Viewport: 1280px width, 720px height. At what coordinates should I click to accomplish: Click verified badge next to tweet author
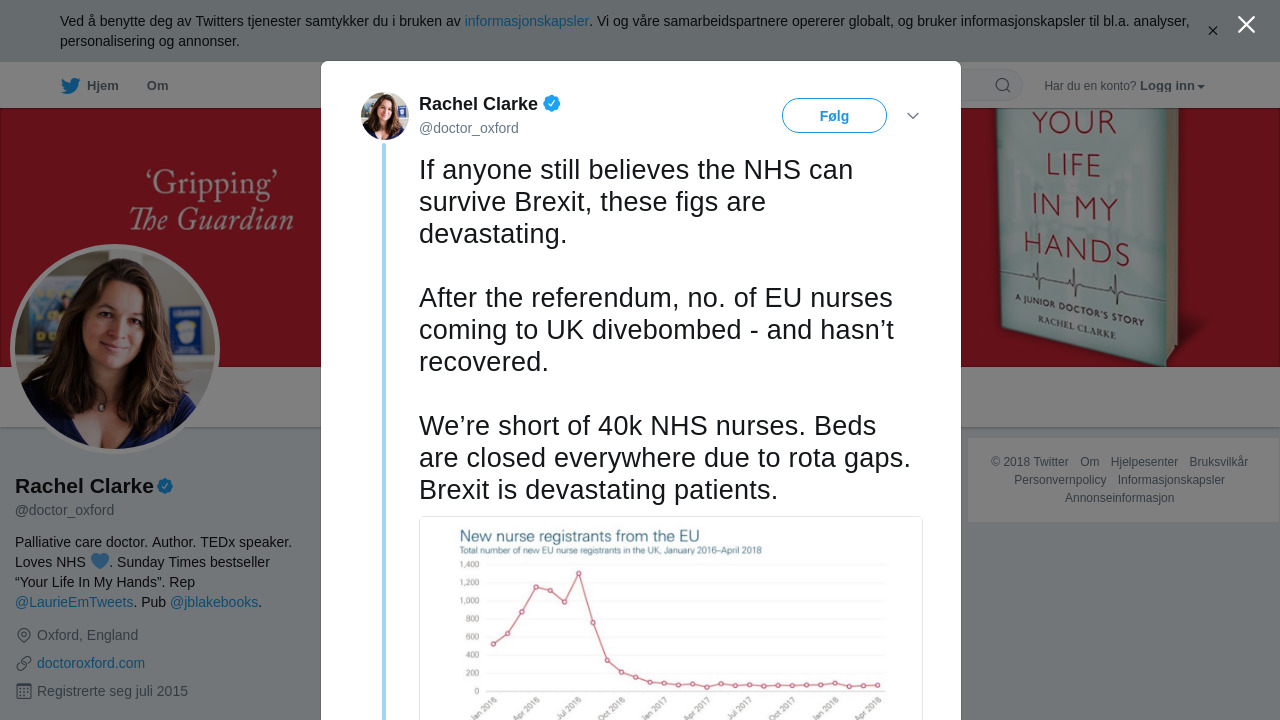click(552, 103)
